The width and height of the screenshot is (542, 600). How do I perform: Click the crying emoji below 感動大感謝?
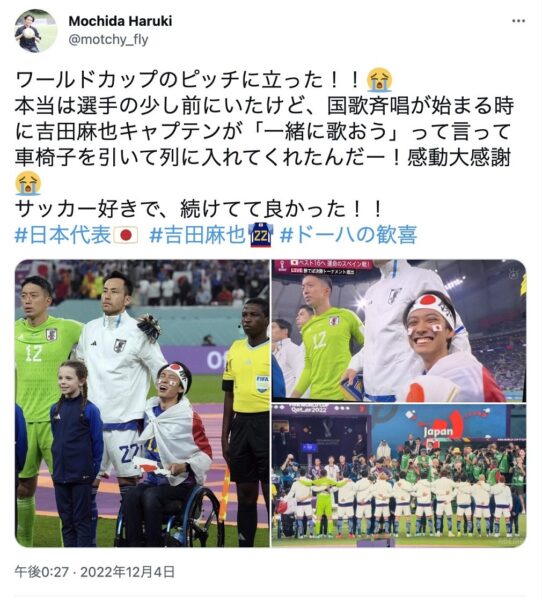pyautogui.click(x=28, y=184)
